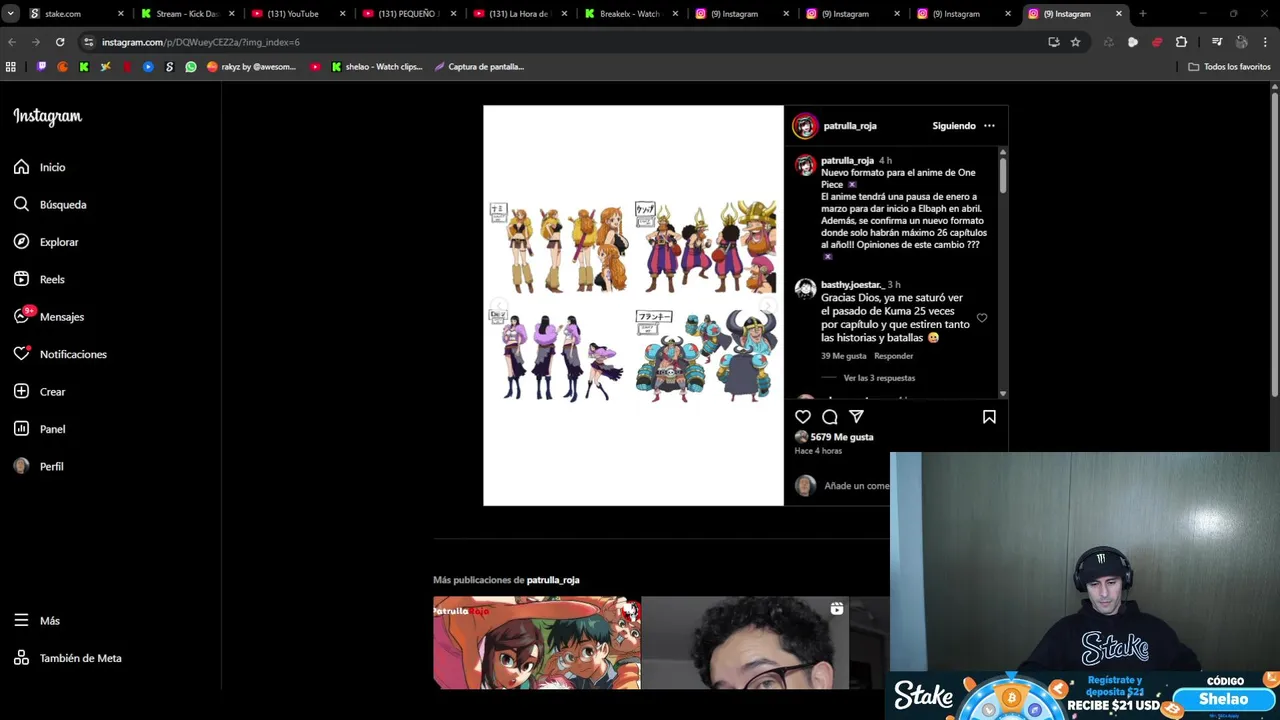Go back in browser history
The height and width of the screenshot is (720, 1280).
click(12, 42)
